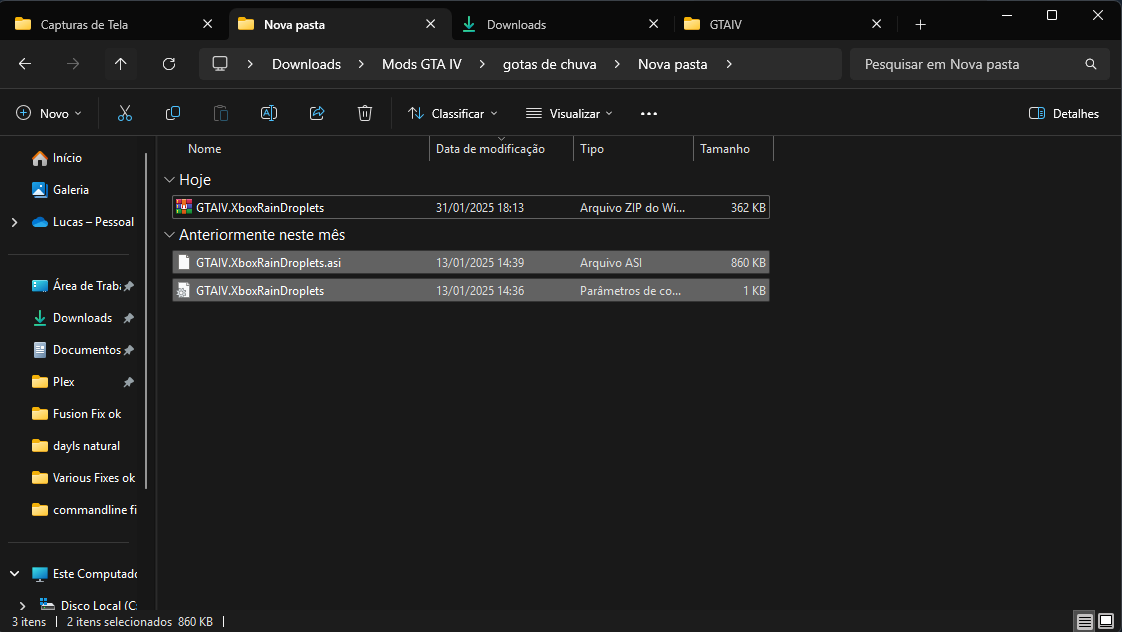Click 2 itens selecionados in status bar
This screenshot has width=1122, height=632.
click(119, 622)
